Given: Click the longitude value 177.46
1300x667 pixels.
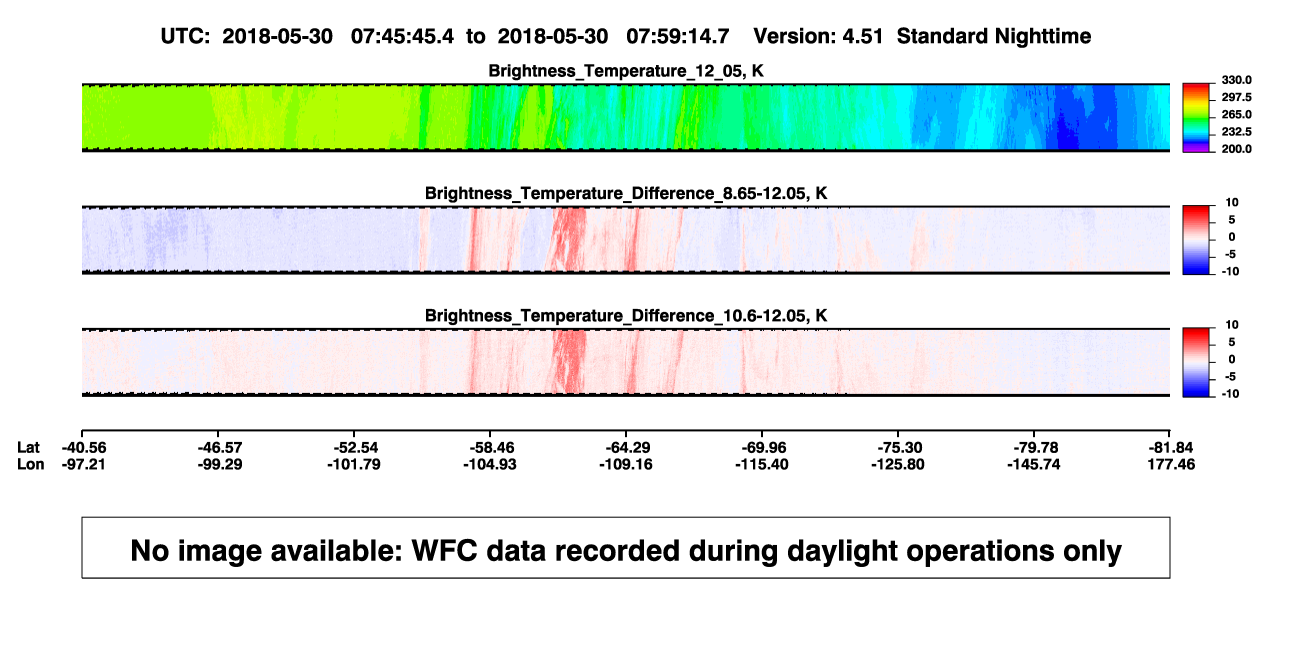Looking at the screenshot, I should point(1171,464).
